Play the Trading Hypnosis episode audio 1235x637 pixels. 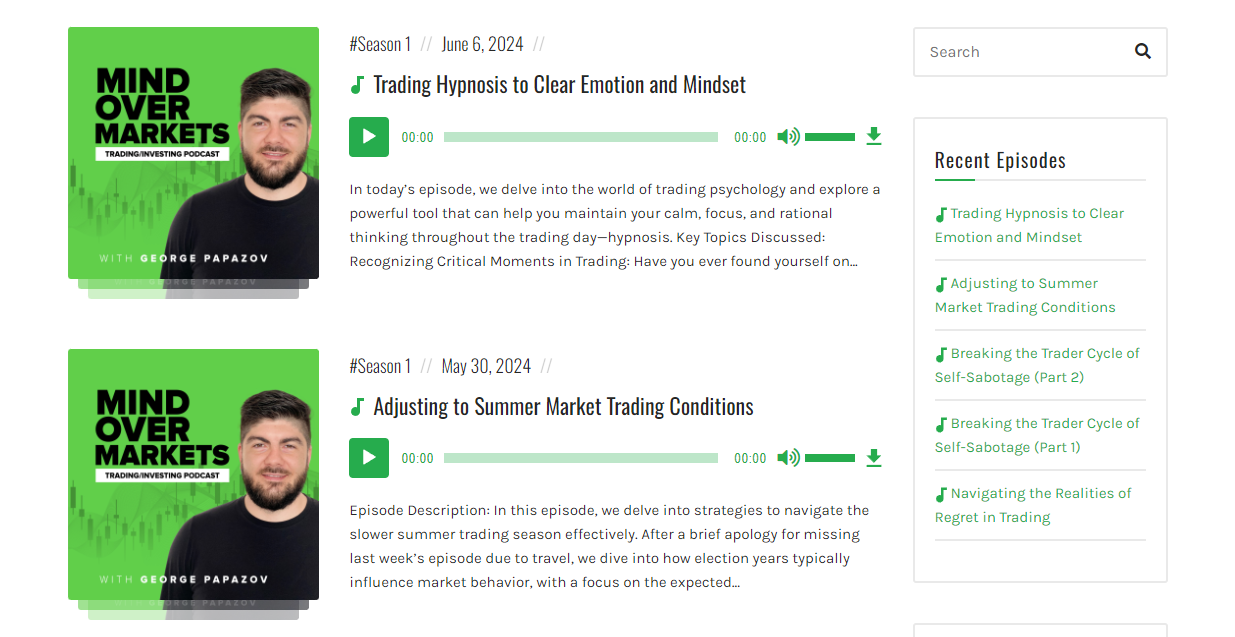[x=368, y=136]
